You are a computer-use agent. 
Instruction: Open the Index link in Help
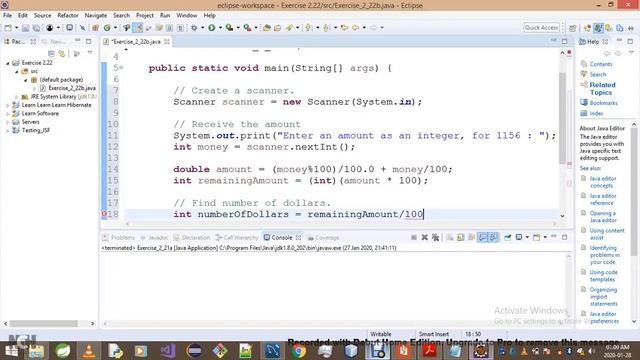point(596,113)
